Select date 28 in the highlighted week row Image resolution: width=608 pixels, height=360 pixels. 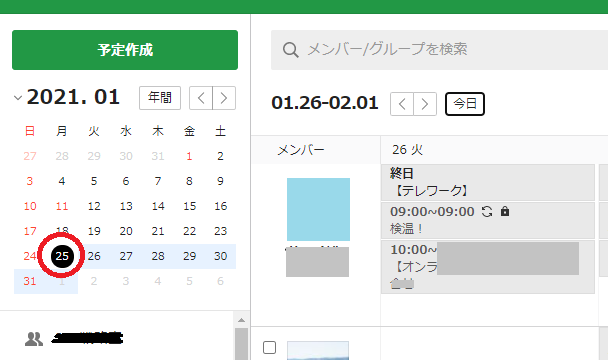[x=158, y=256]
